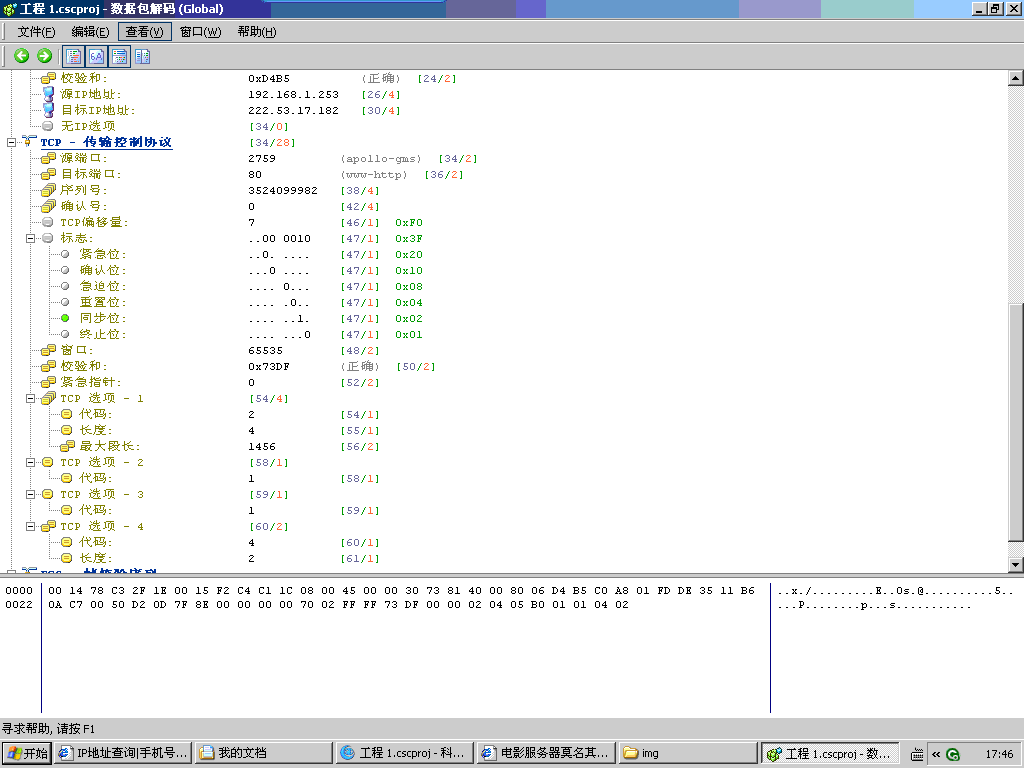Click the green forward navigation arrow

click(44, 56)
